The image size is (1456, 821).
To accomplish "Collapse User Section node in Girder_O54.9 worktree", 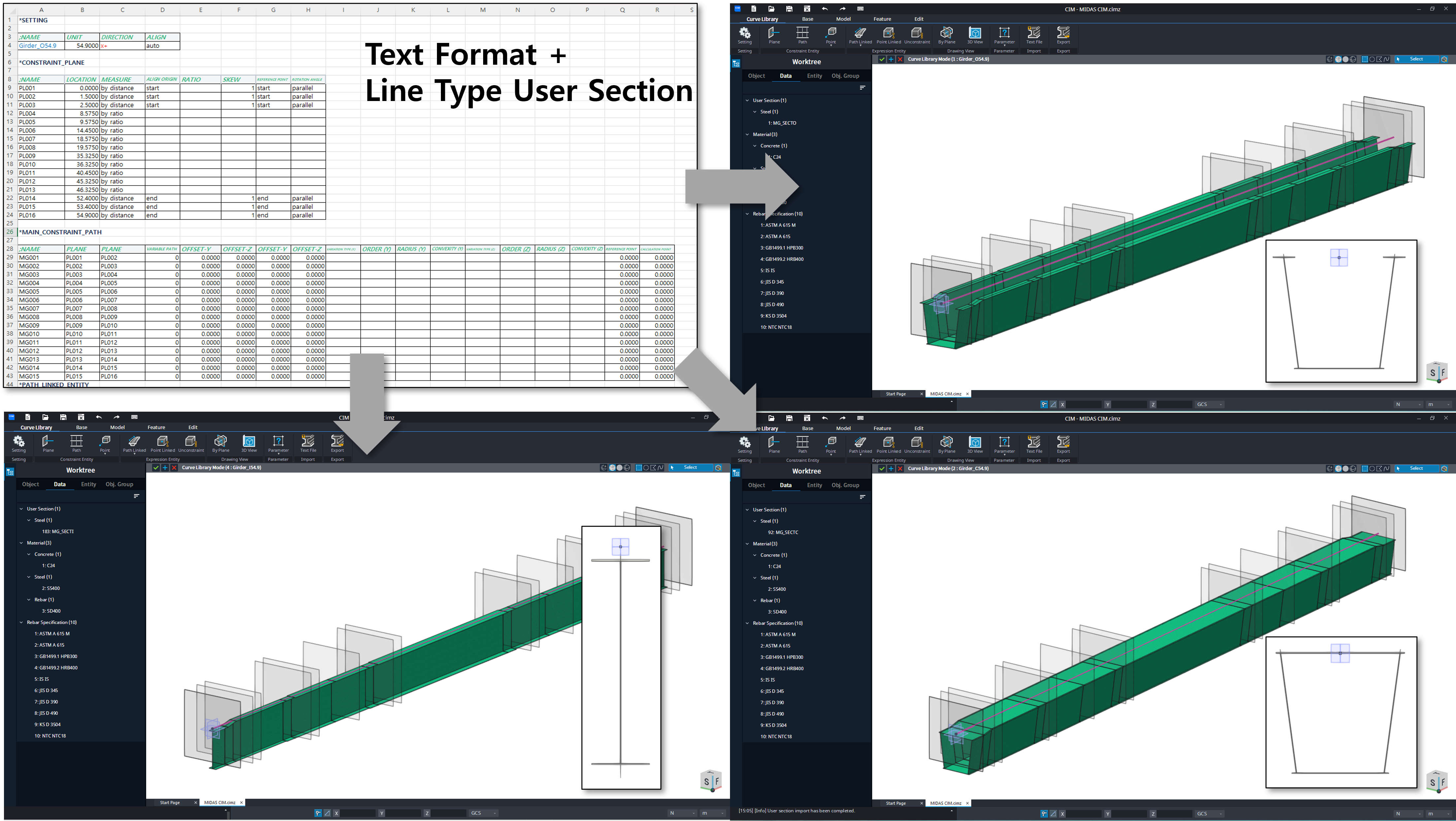I will [747, 100].
